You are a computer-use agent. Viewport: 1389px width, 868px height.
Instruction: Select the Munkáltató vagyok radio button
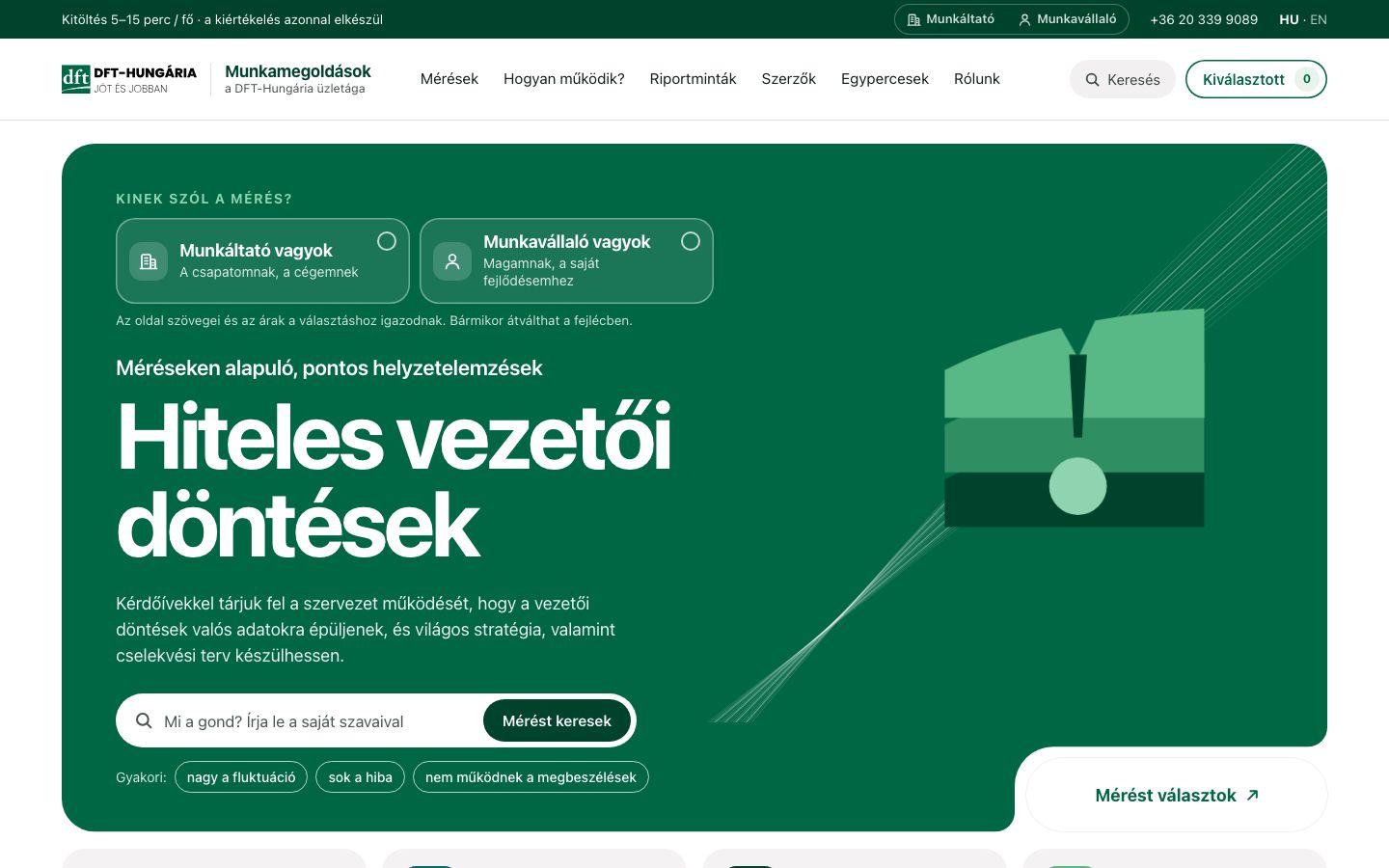pos(387,241)
